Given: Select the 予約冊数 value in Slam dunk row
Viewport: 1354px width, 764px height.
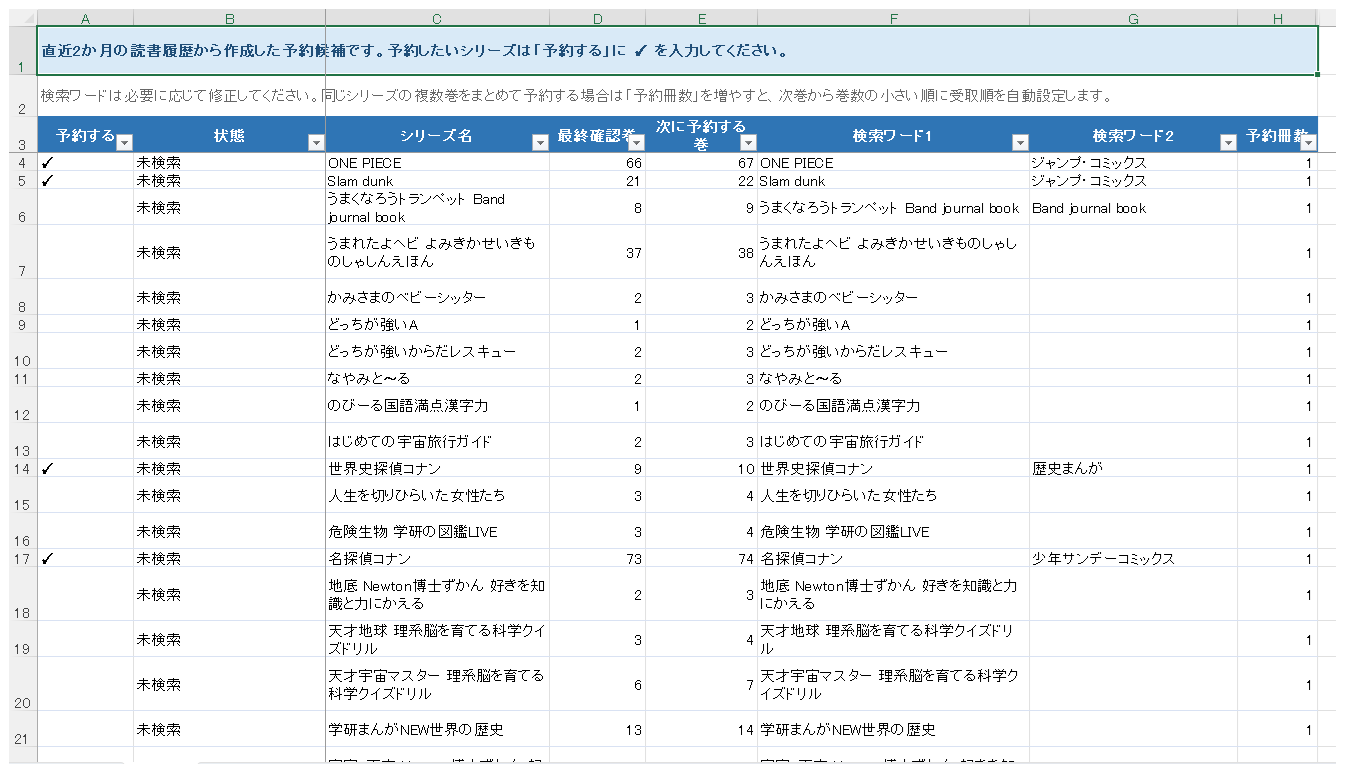Looking at the screenshot, I should click(1277, 180).
